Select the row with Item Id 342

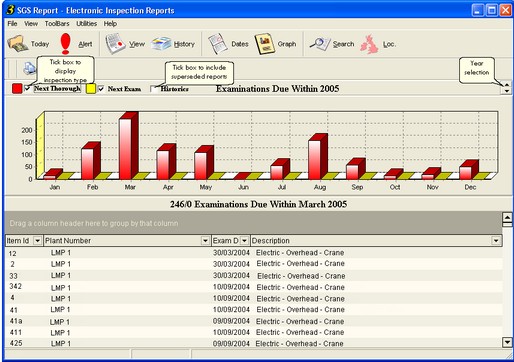(x=254, y=287)
